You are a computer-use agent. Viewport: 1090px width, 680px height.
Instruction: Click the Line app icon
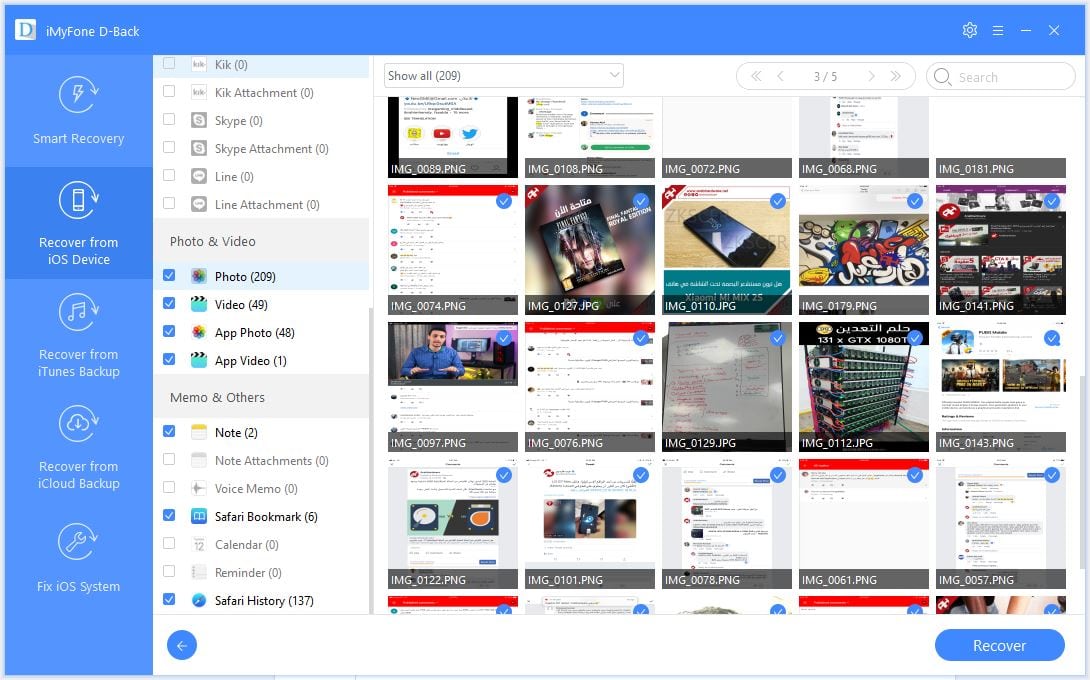click(x=199, y=177)
